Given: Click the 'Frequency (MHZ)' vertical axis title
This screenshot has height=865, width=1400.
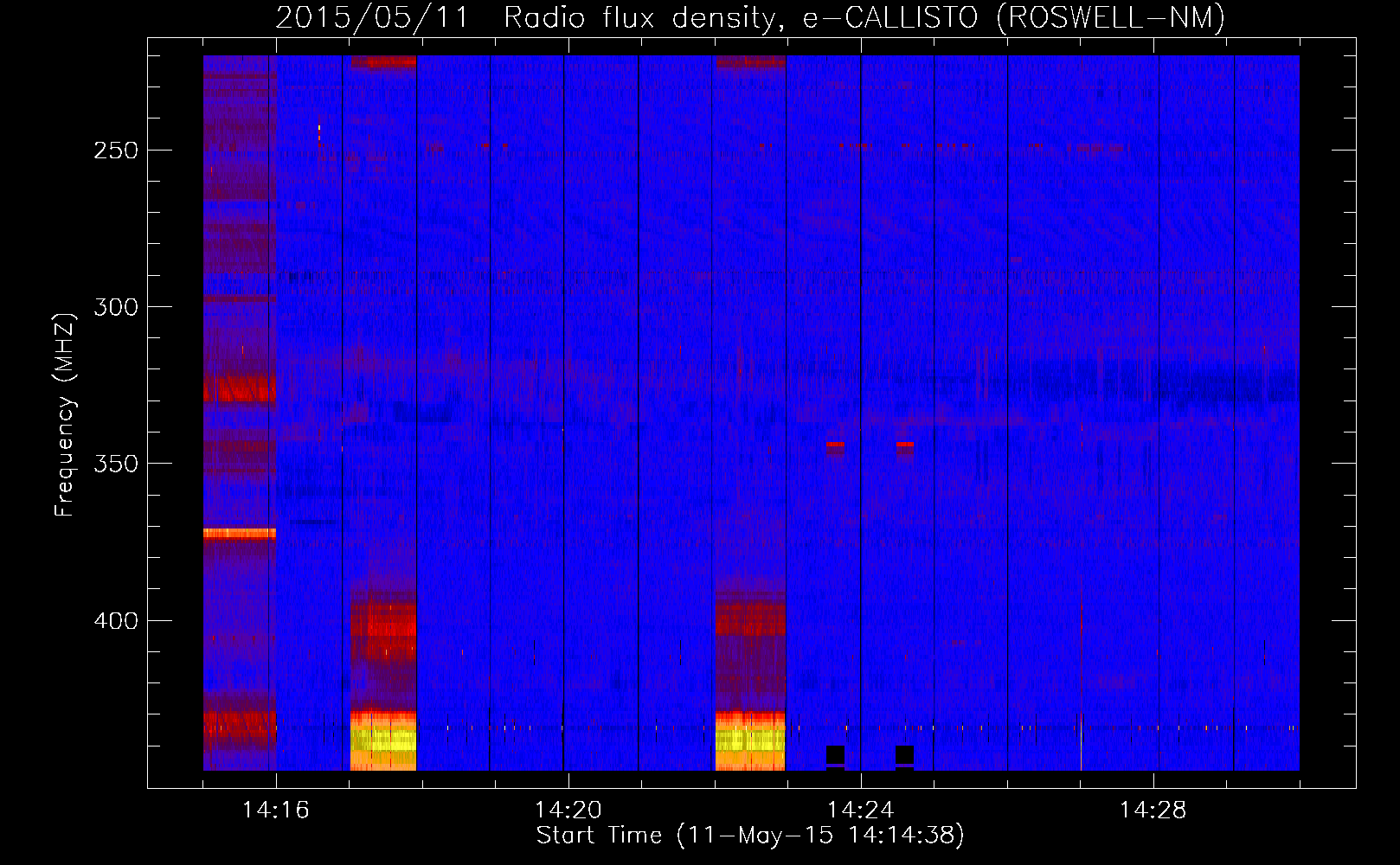Looking at the screenshot, I should [65, 415].
